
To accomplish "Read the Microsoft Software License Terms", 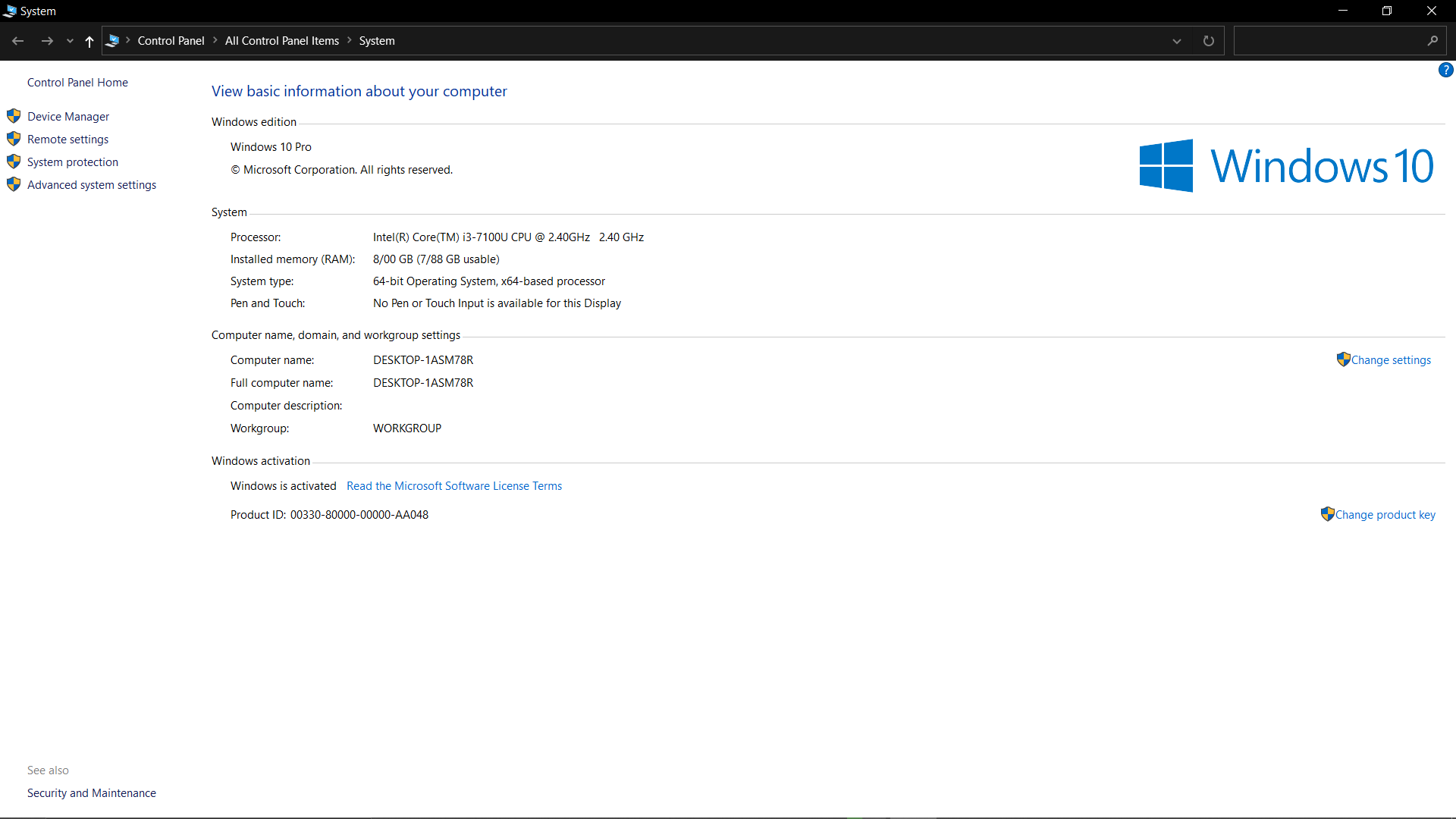I will [x=453, y=486].
